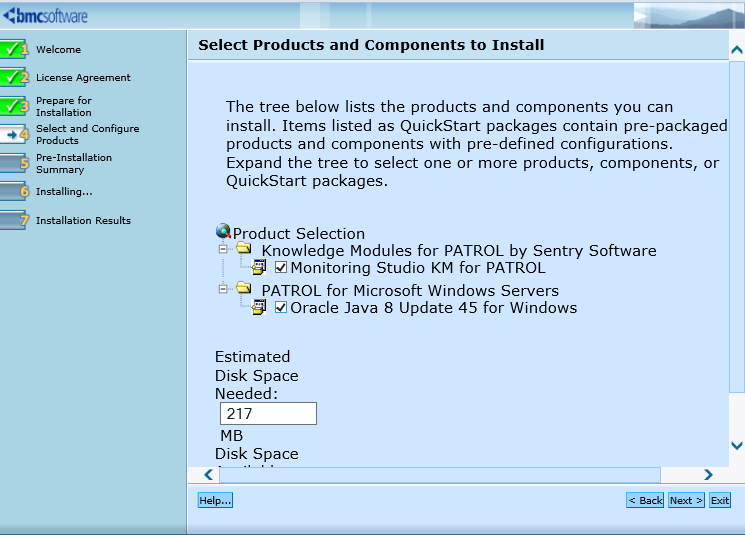This screenshot has height=535, width=745.
Task: Click the MB unit label
Action: [x=232, y=435]
